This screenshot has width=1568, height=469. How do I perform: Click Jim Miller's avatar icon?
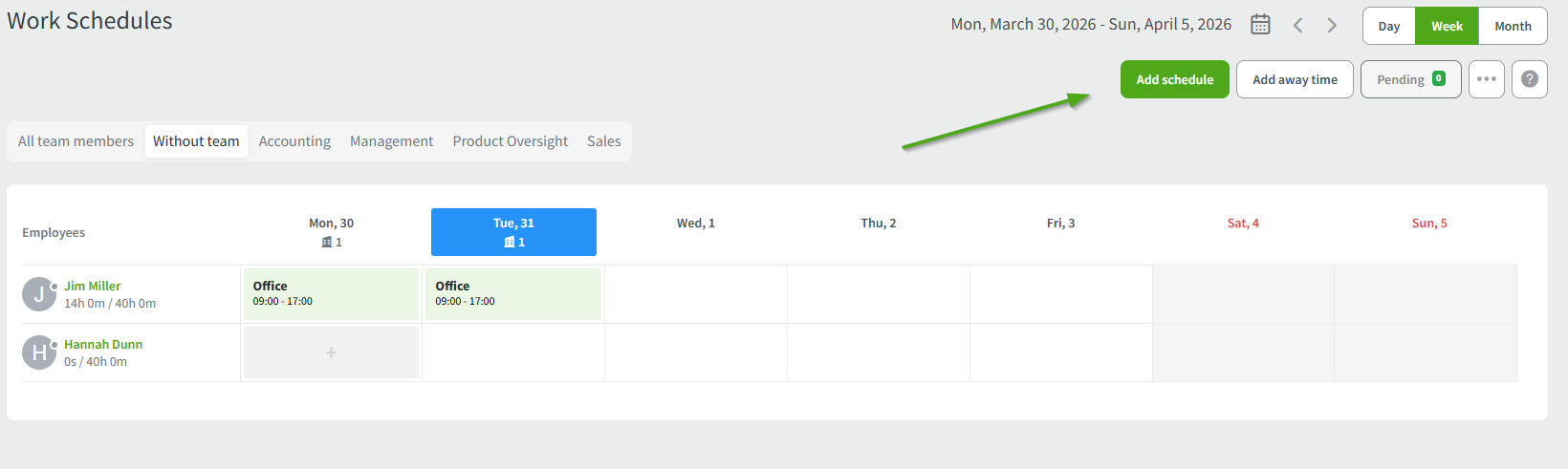(x=38, y=294)
